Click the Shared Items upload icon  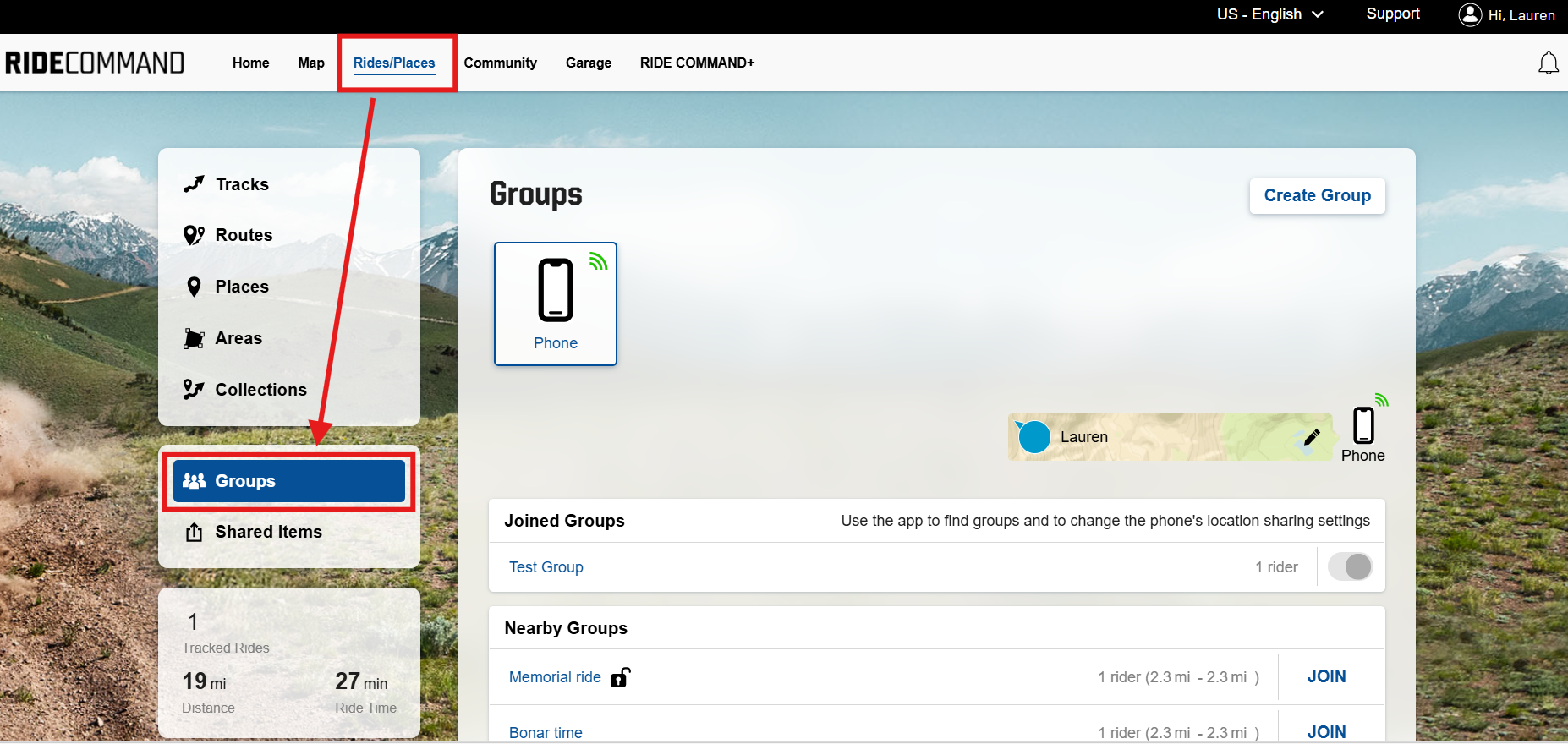194,532
